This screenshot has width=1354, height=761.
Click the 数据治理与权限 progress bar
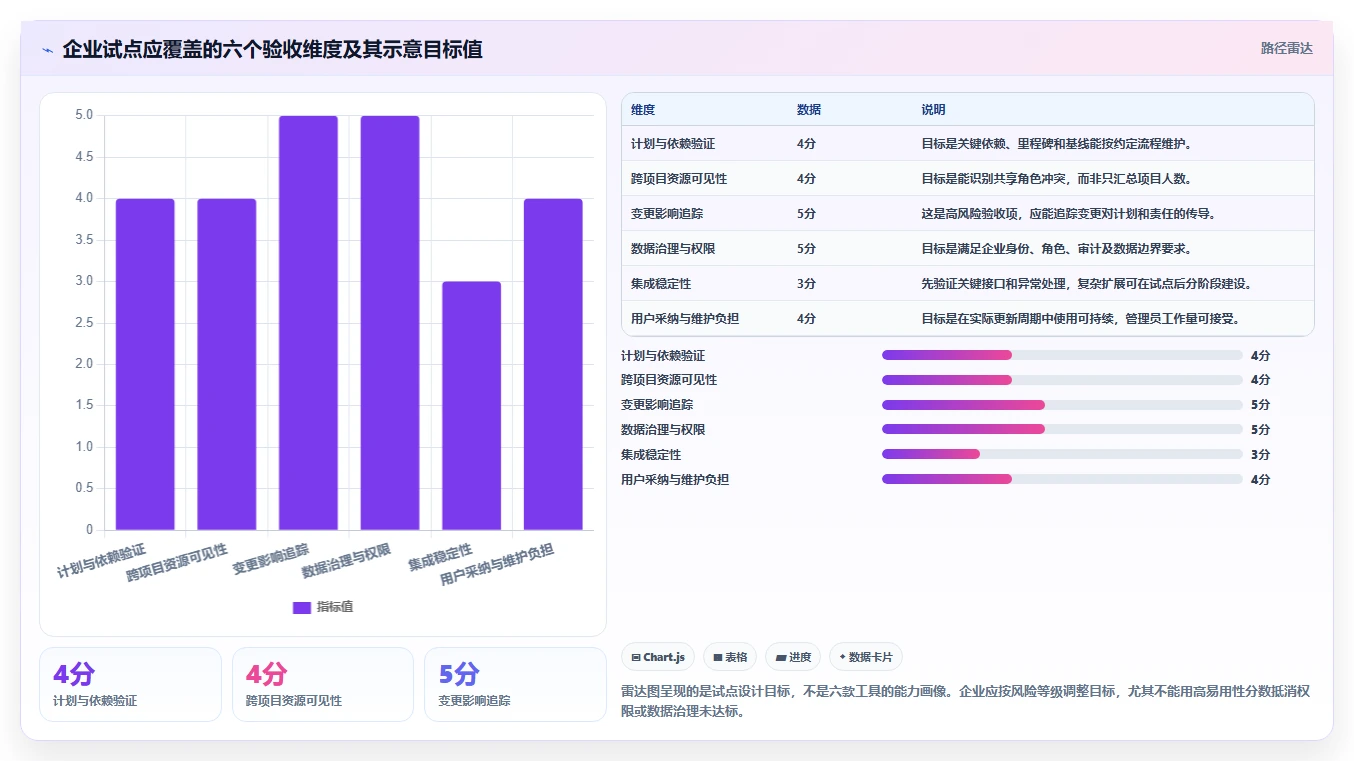1062,430
